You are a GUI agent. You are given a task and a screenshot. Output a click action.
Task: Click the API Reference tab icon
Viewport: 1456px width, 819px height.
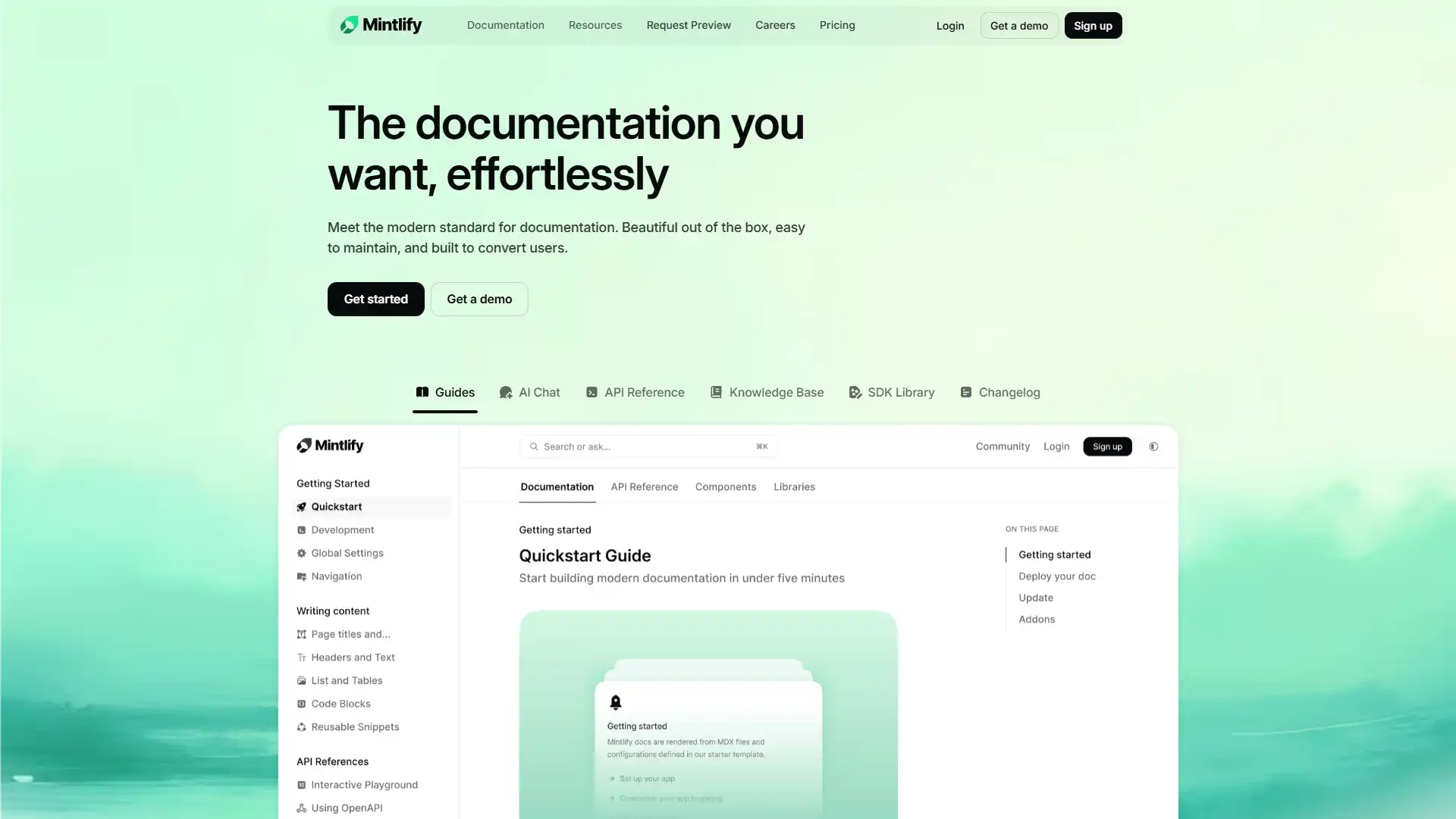point(591,392)
